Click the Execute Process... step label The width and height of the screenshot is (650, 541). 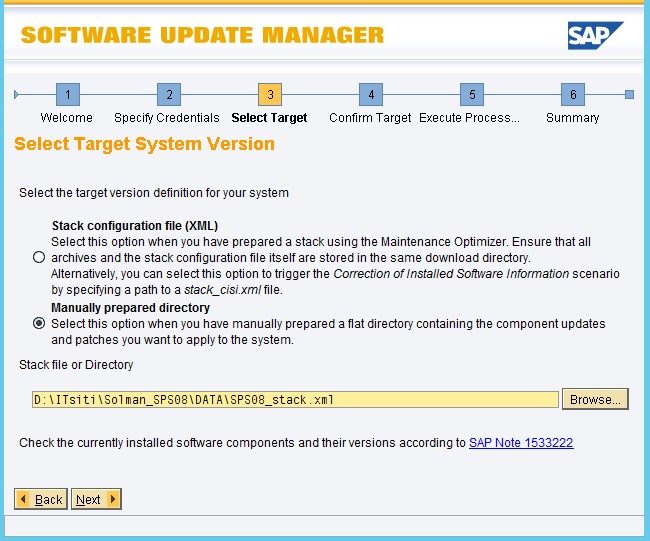[x=469, y=118]
